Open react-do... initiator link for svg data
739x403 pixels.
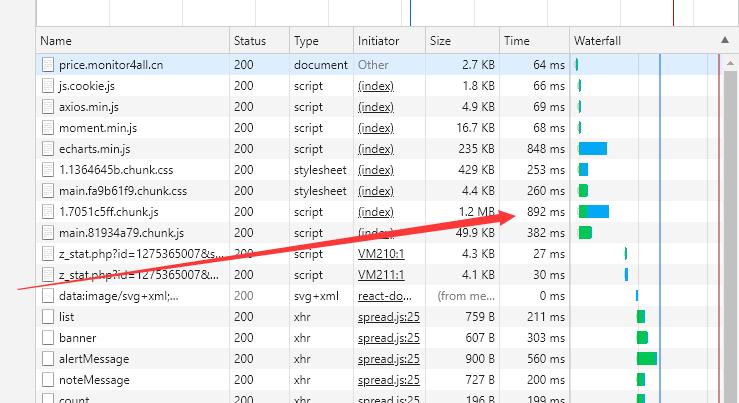(x=387, y=296)
